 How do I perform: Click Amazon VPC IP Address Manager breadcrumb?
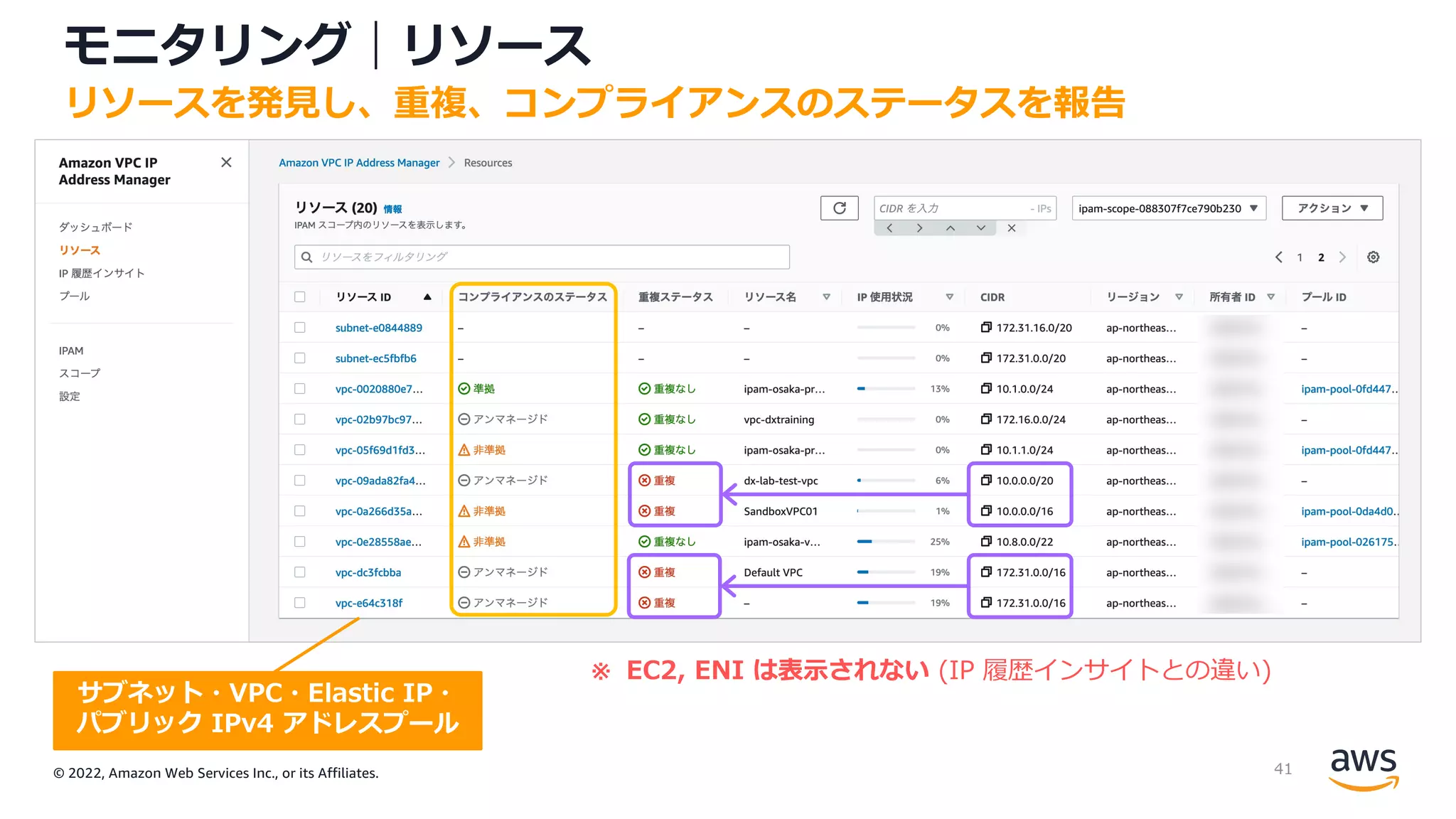pyautogui.click(x=359, y=163)
